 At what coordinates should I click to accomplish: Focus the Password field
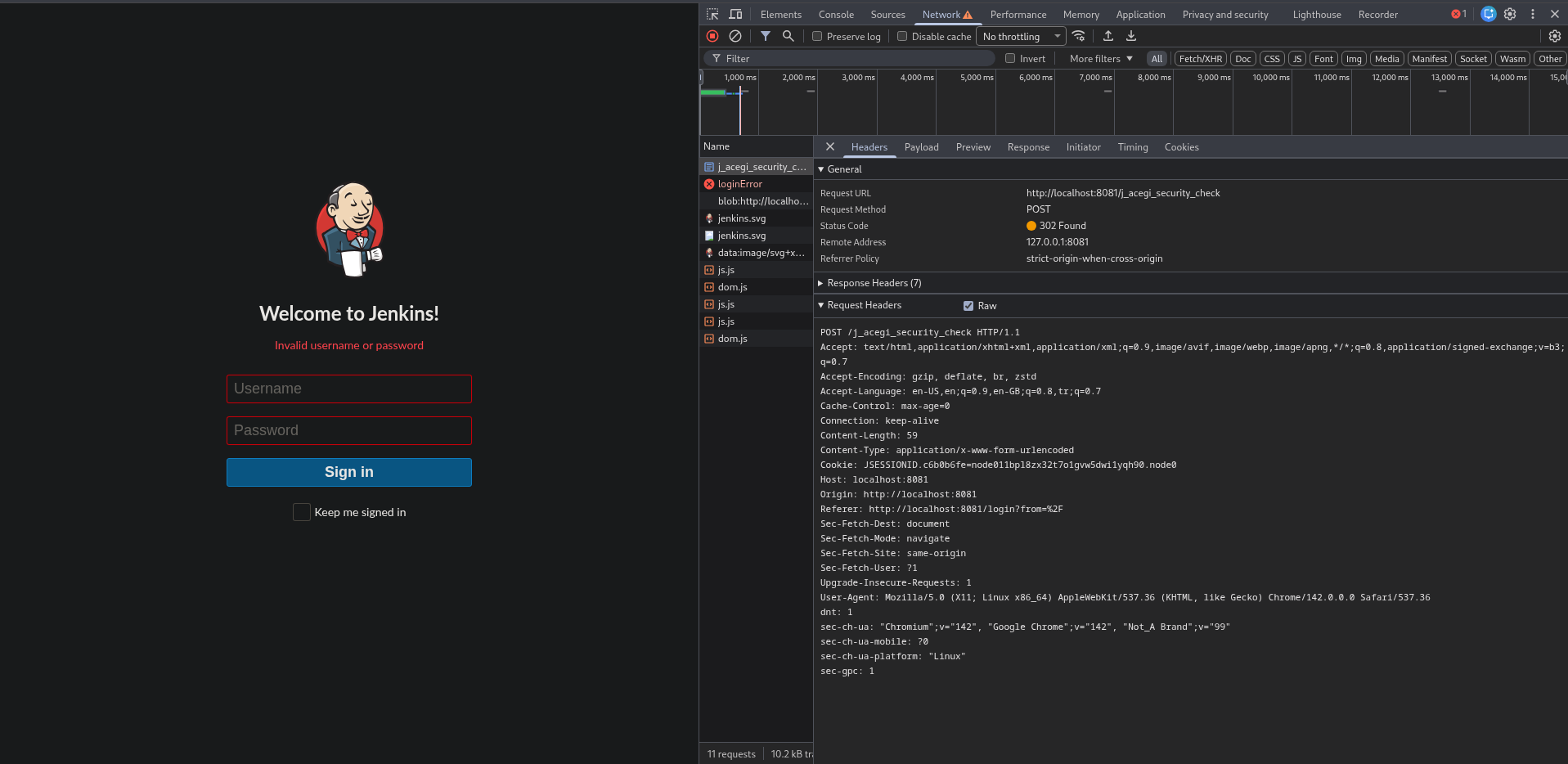(x=349, y=430)
